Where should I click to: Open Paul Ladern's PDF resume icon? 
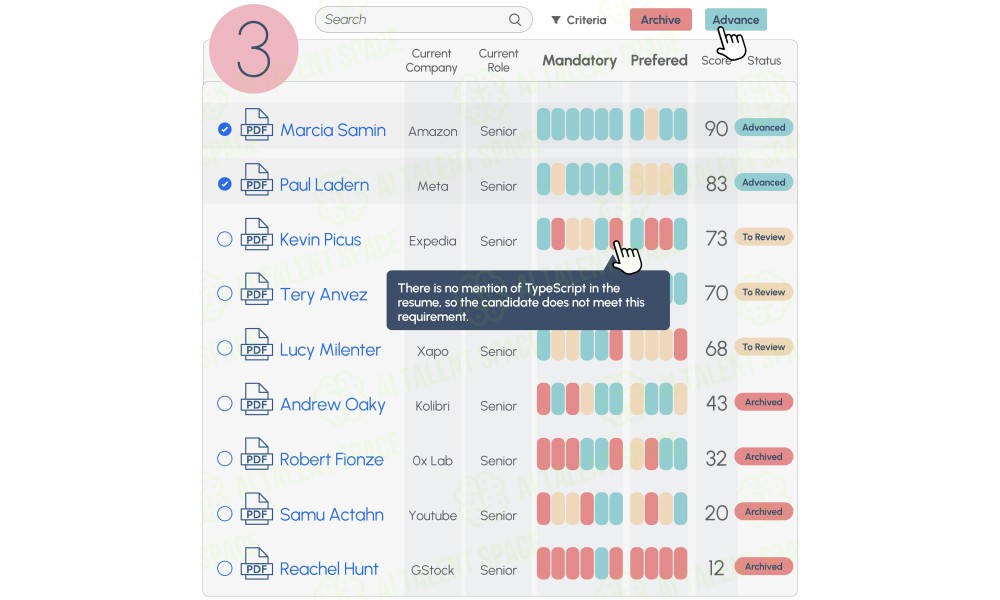[256, 179]
